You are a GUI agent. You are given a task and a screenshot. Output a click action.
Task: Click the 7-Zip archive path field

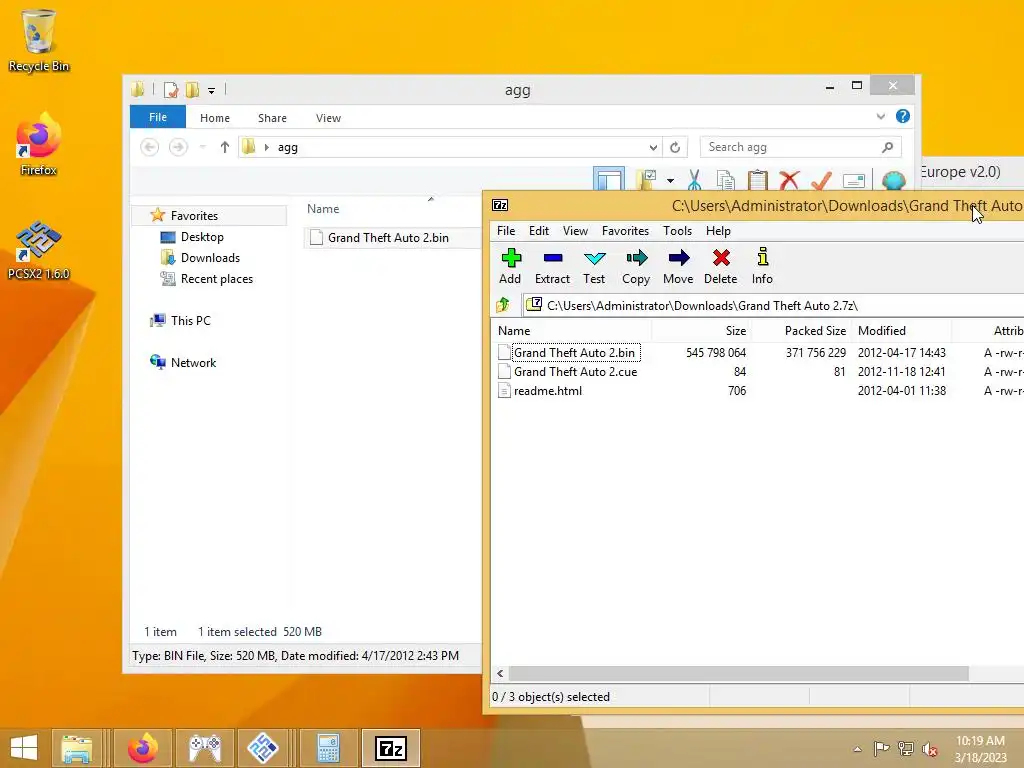tap(773, 305)
